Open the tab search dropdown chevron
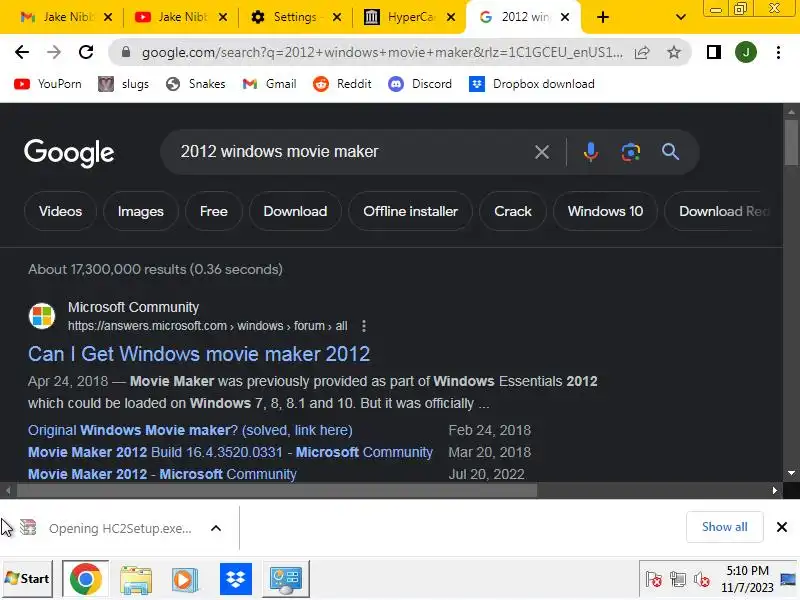 click(681, 17)
